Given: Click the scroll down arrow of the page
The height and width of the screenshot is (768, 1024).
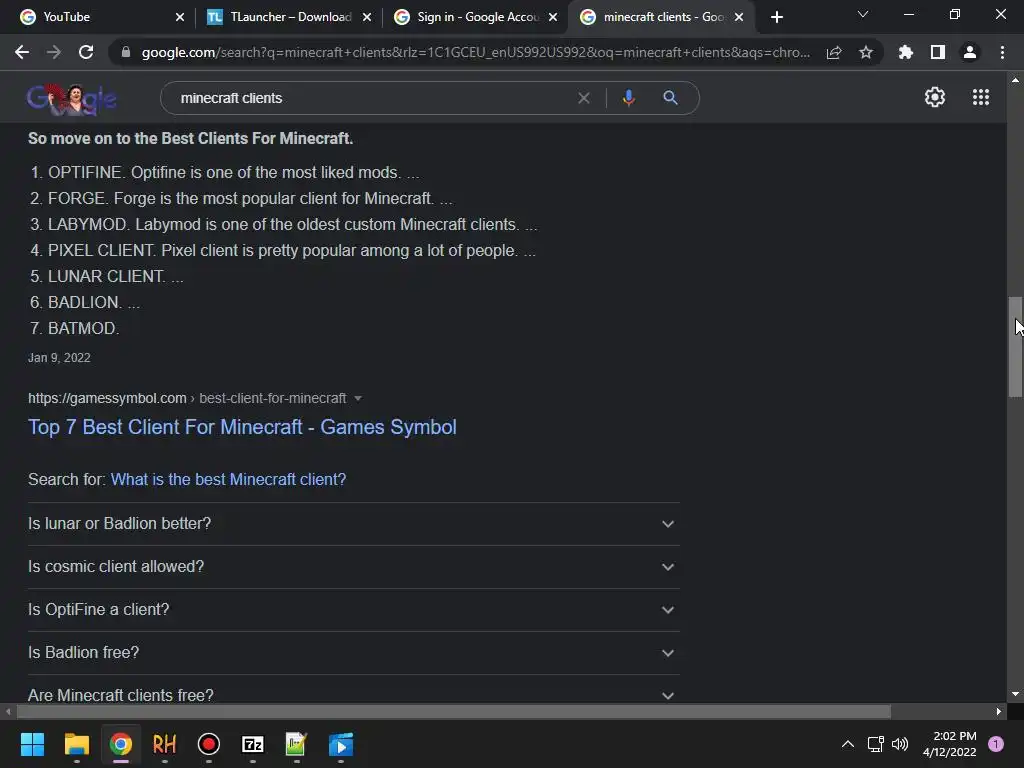Looking at the screenshot, I should 1015,694.
